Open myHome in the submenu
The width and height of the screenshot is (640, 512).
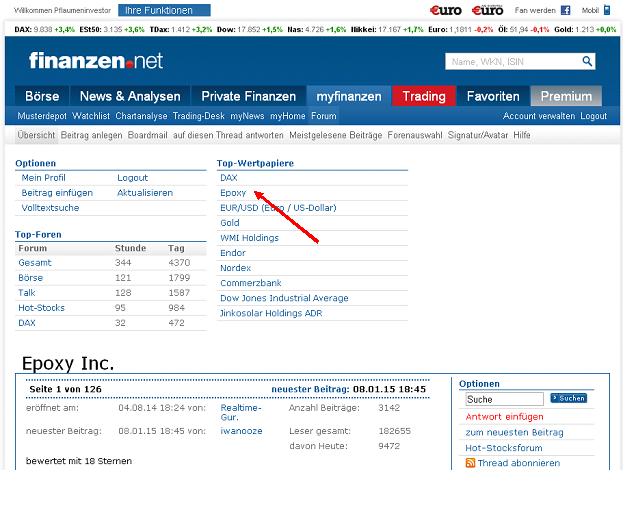288,116
